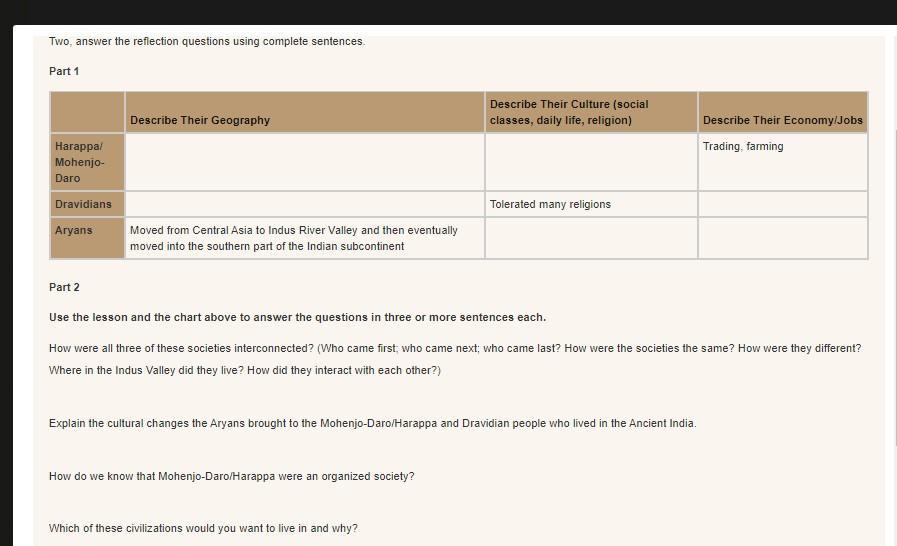The image size is (897, 546).
Task: Select the 'Aryans' row label
Action: (x=88, y=238)
